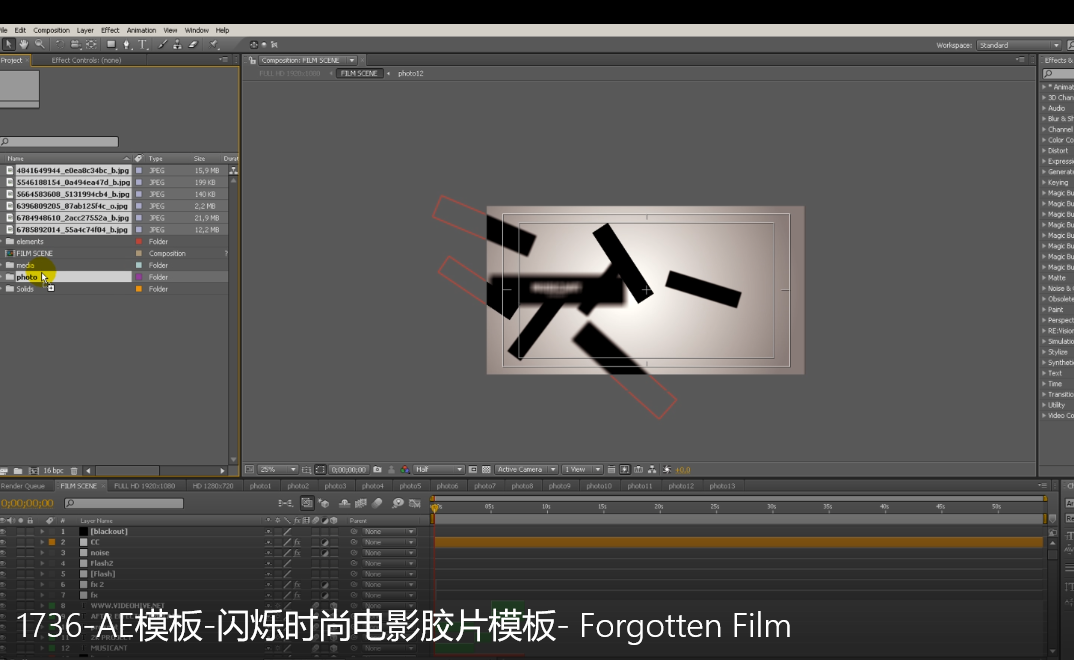Delete selected project item trash icon
Screen dimensions: 1074x660
click(74, 471)
